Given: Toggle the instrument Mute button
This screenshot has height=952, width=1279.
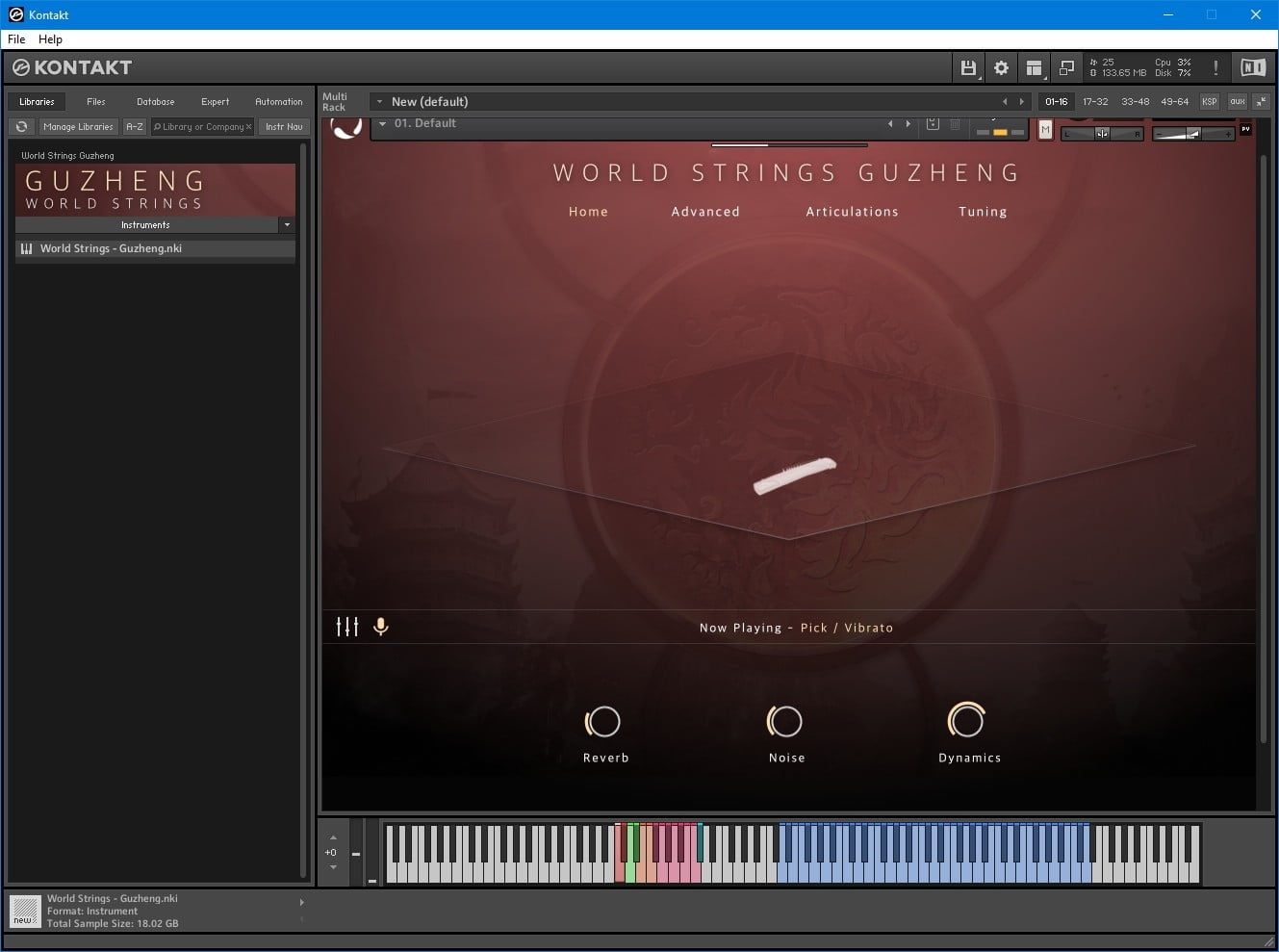Looking at the screenshot, I should click(1045, 130).
